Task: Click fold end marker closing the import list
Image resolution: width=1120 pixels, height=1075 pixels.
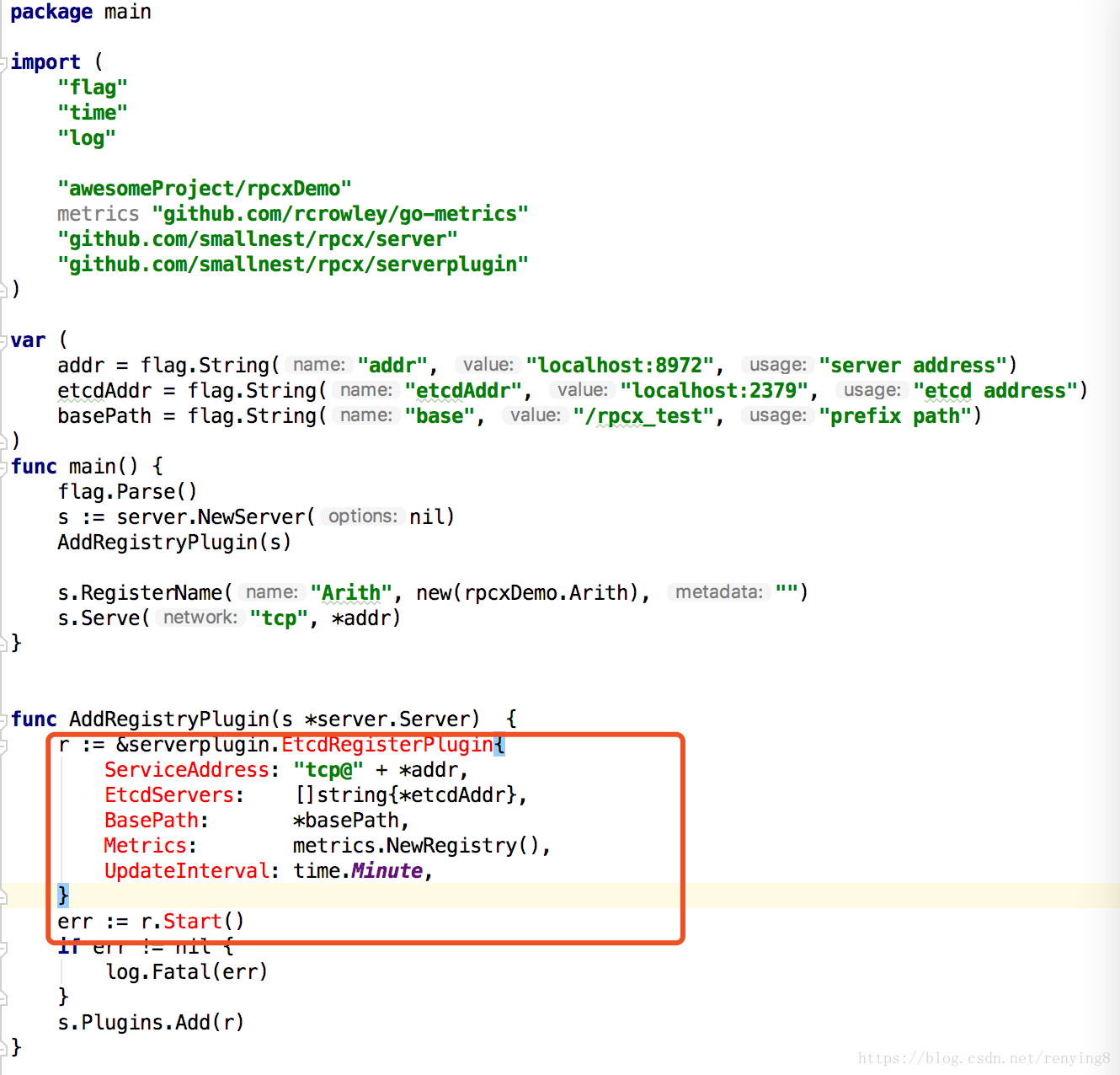Action: pos(3,290)
